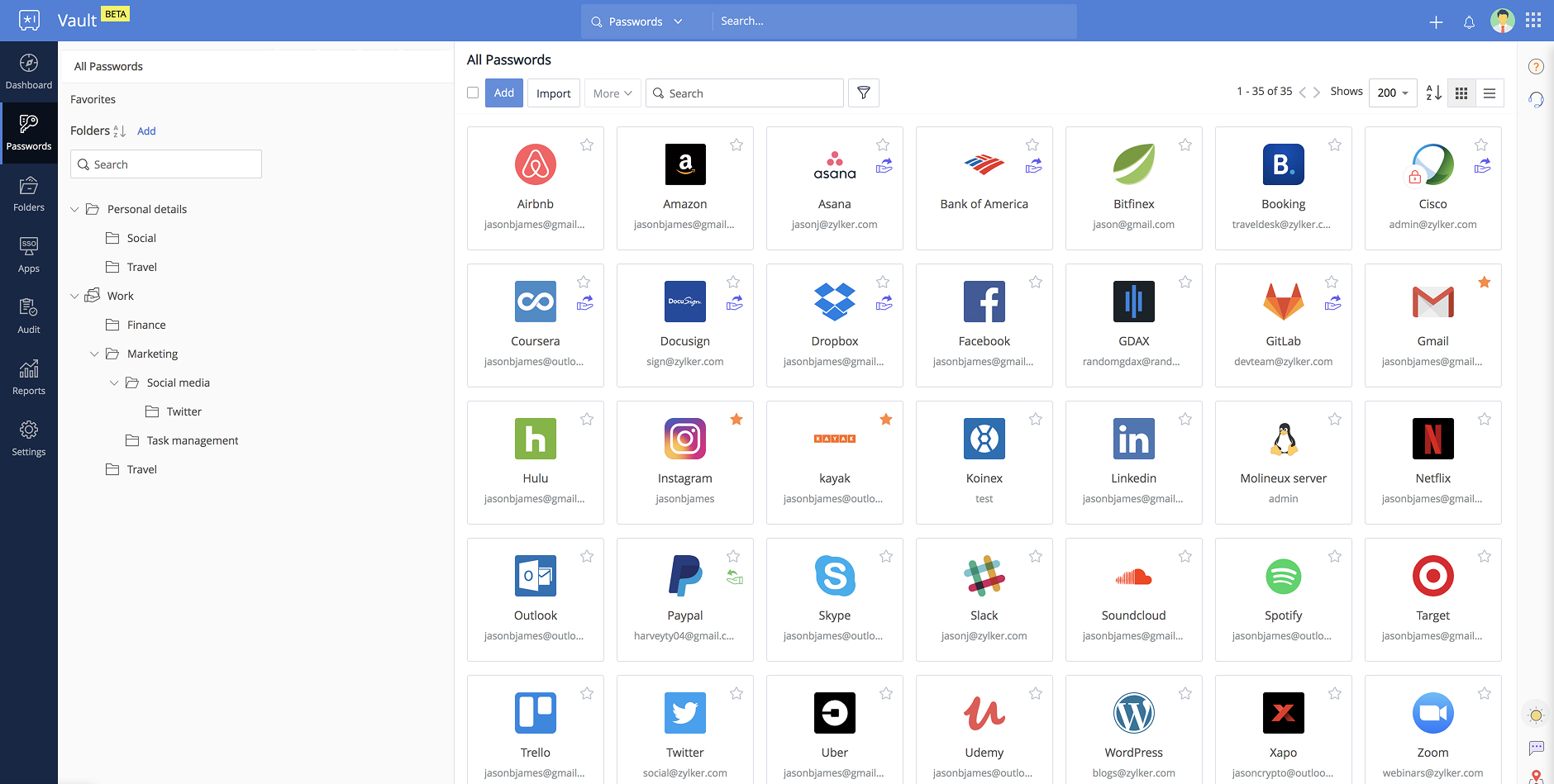Collapse the Work folder tree
This screenshot has width=1554, height=784.
pos(75,295)
